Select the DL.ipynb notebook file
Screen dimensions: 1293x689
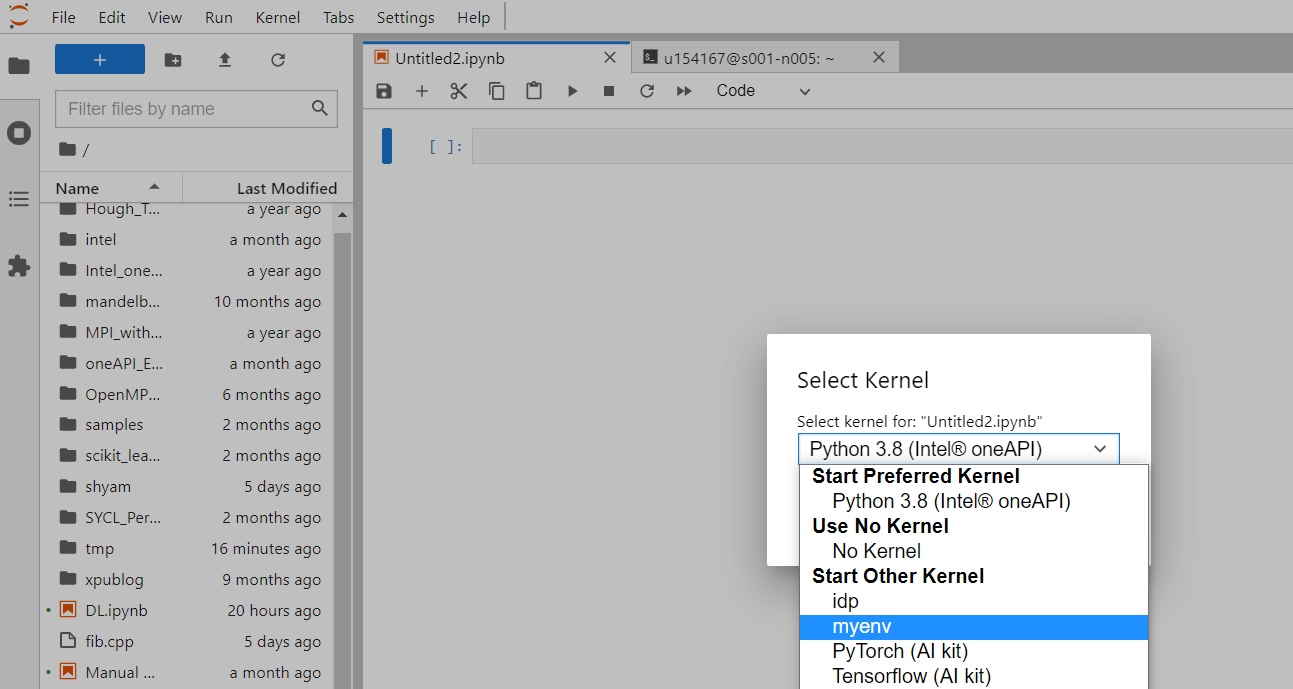[187, 611]
